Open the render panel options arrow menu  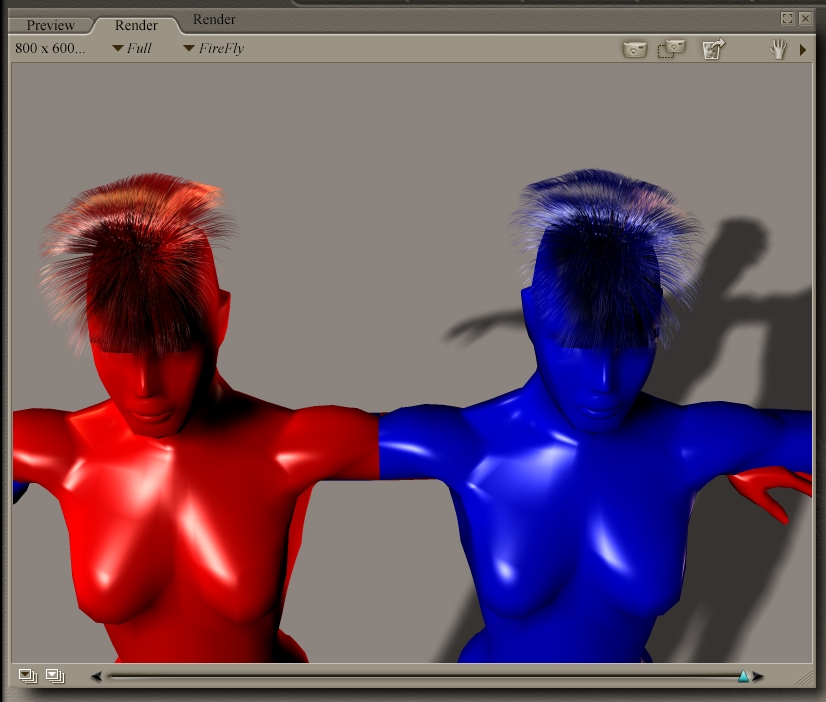(x=803, y=49)
